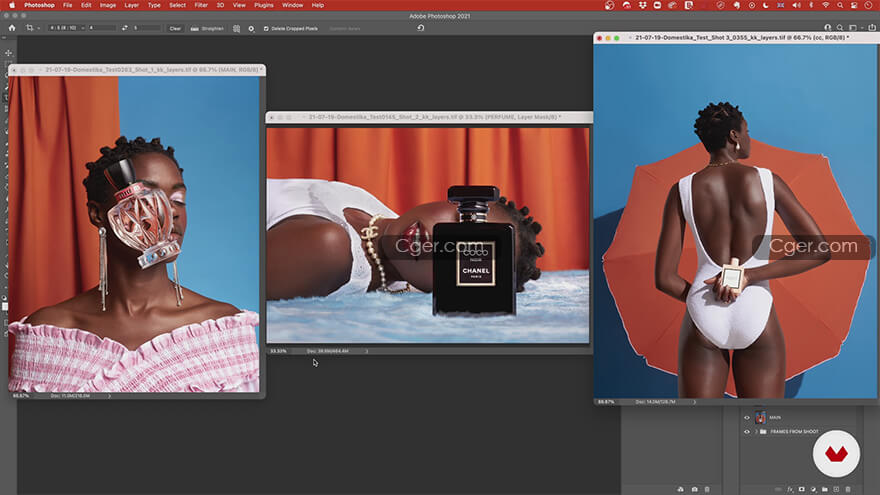Open status bar arrow in Shot_1 window

tap(109, 396)
